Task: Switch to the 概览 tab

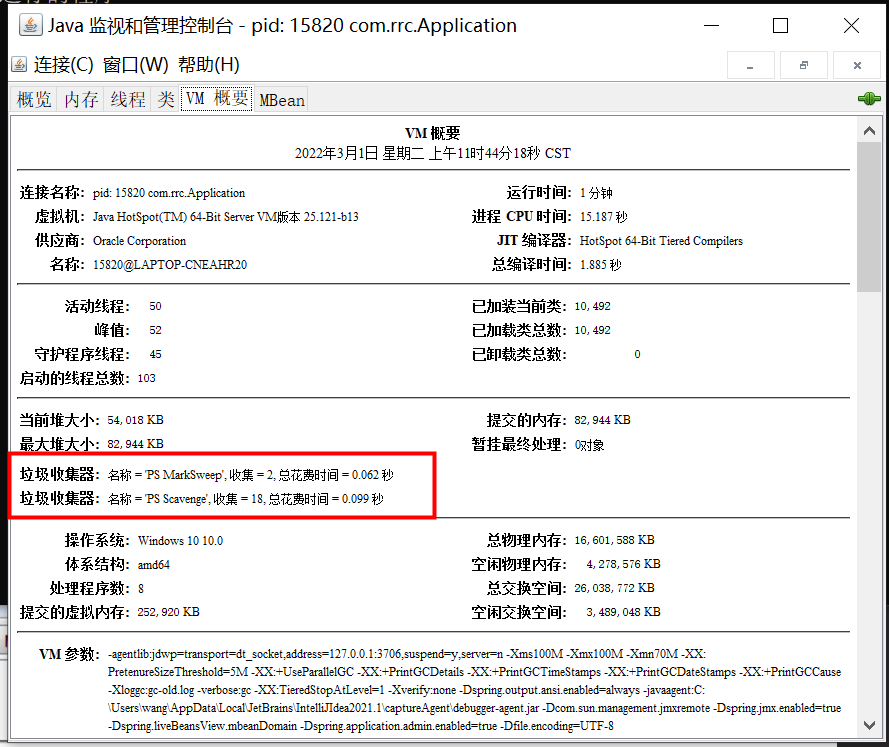Action: [x=33, y=100]
